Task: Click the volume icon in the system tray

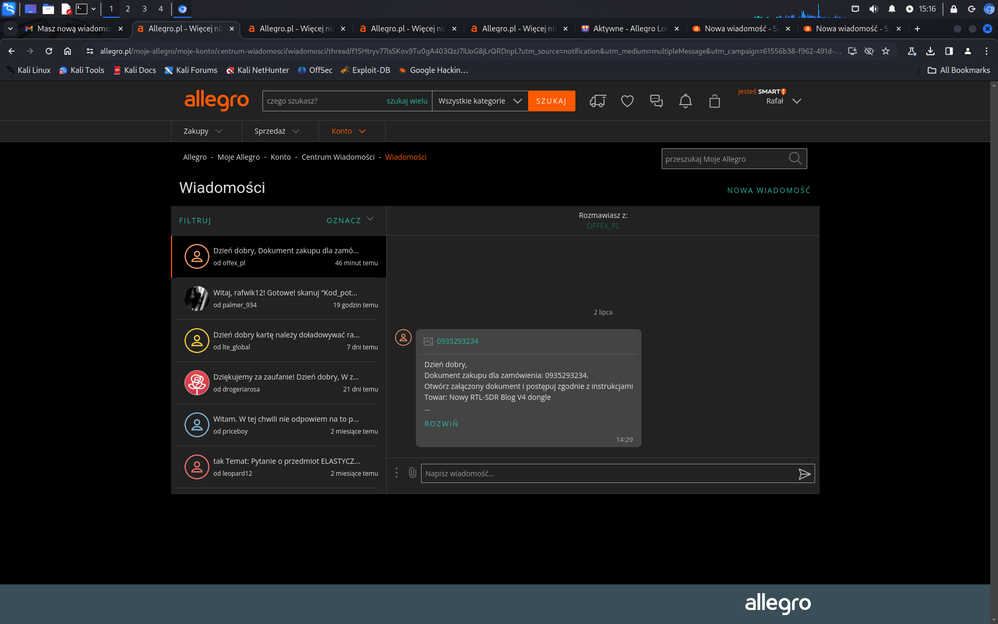Action: coord(873,9)
